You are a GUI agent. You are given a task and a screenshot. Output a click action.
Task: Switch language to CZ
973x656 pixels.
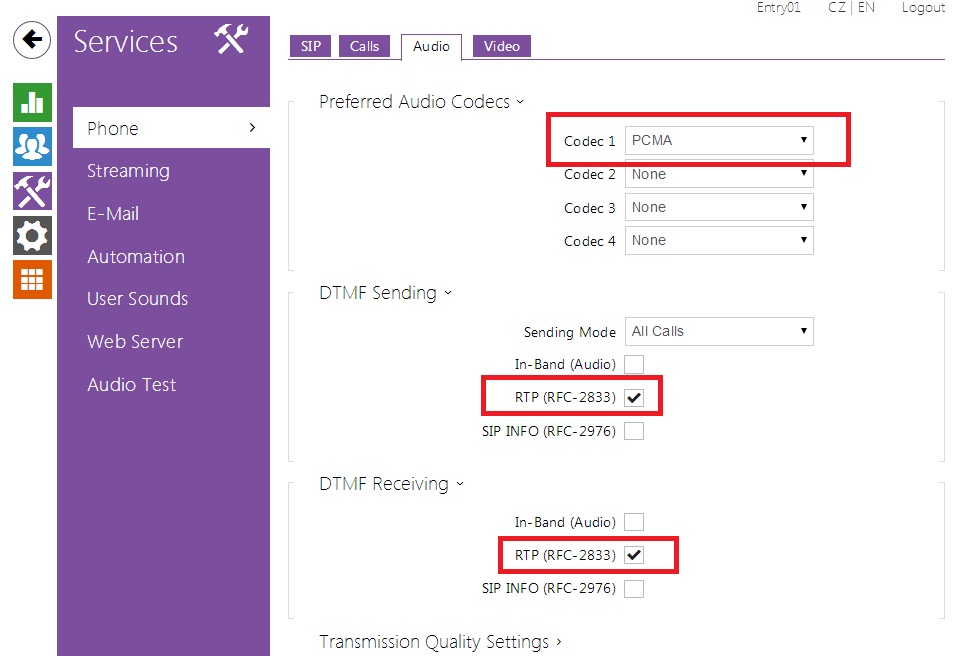836,8
